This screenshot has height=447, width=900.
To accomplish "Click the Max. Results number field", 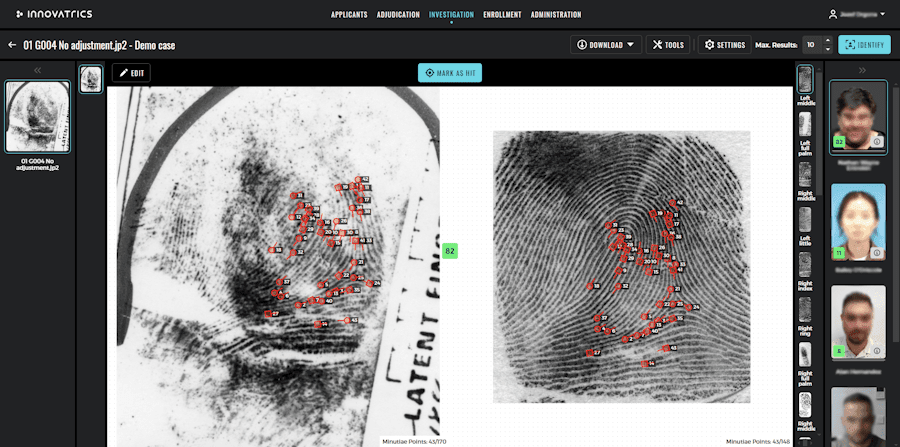I will [x=812, y=45].
